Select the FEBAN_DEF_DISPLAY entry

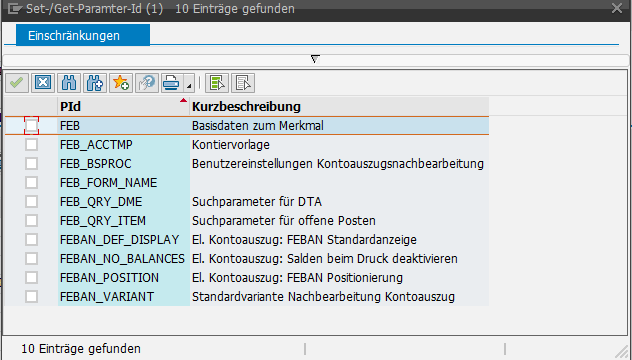click(120, 239)
